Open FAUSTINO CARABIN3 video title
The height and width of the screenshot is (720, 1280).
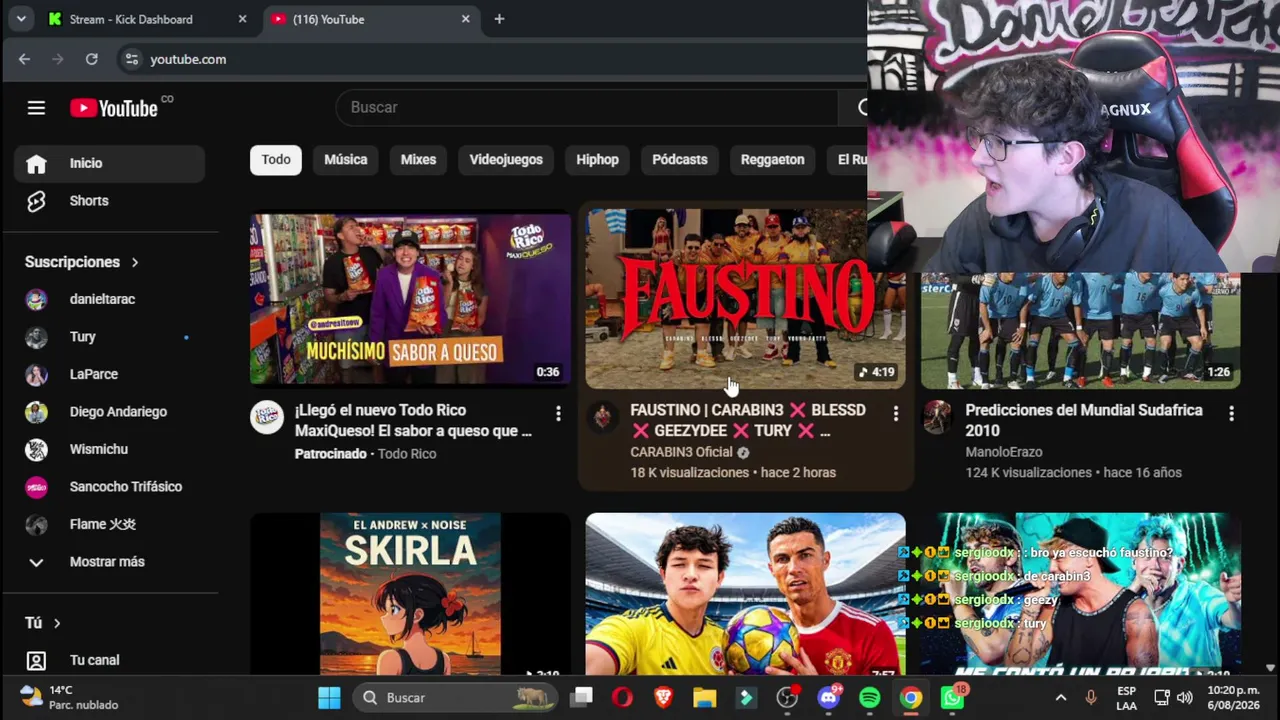coord(748,420)
